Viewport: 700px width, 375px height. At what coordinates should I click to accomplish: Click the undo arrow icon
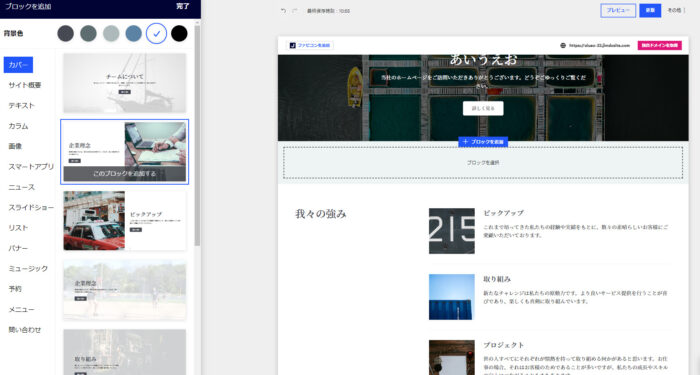click(x=283, y=10)
